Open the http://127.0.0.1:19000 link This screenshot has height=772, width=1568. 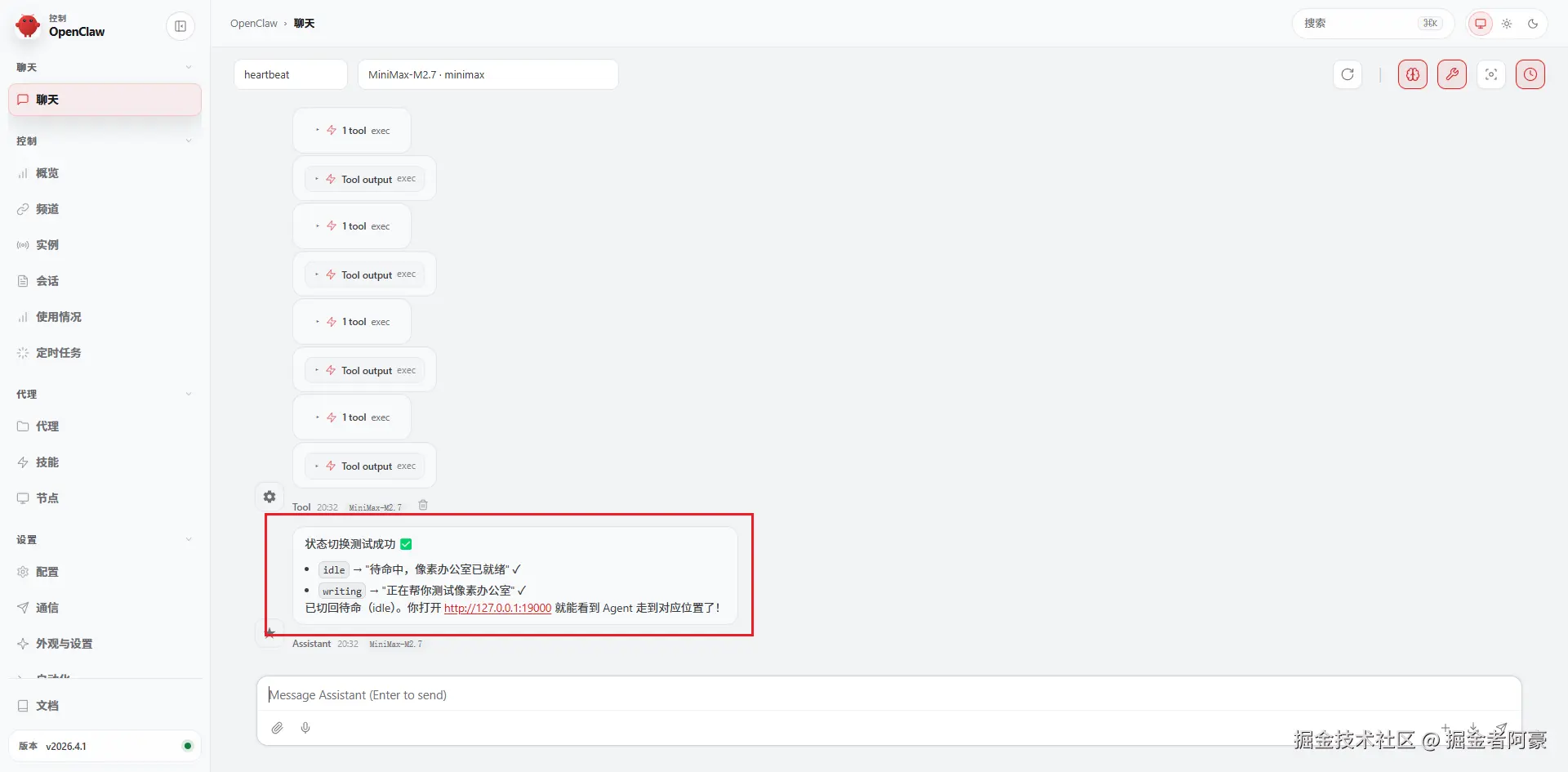[497, 608]
